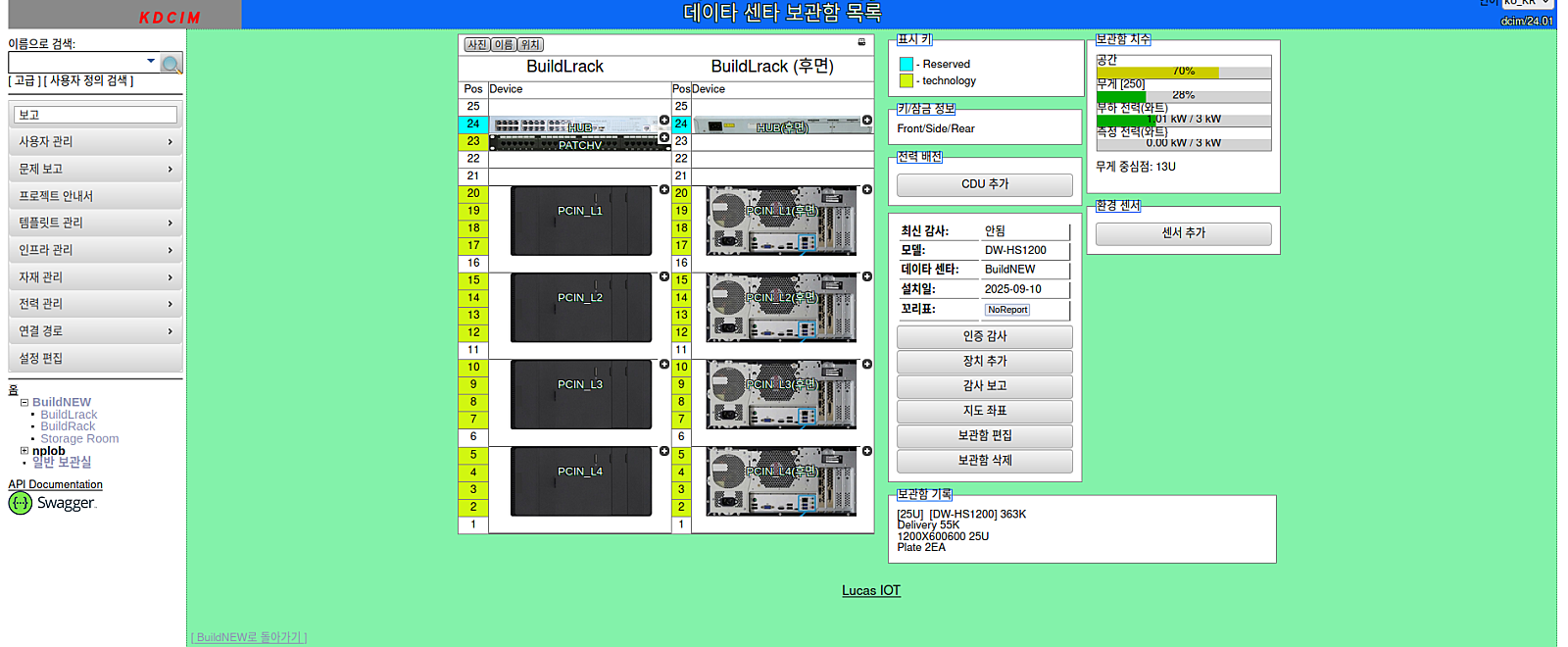Image resolution: width=1568 pixels, height=647 pixels.
Task: Toggle the 사진 picture display button
Action: tap(477, 45)
